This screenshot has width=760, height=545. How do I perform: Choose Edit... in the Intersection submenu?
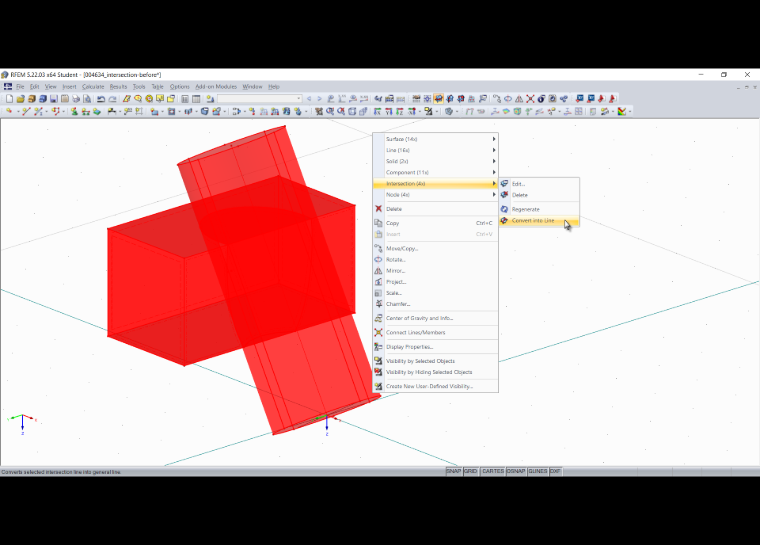click(x=539, y=184)
